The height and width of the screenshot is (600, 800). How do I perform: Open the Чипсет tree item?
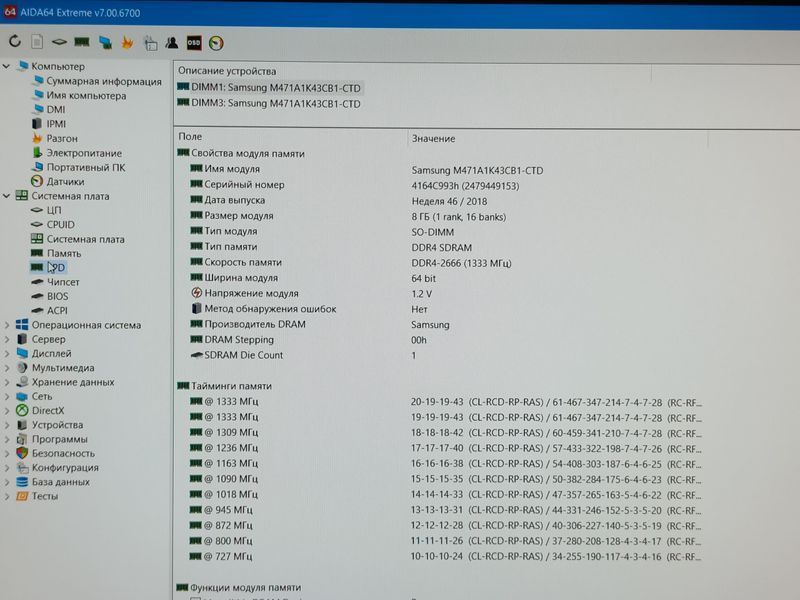tap(55, 282)
